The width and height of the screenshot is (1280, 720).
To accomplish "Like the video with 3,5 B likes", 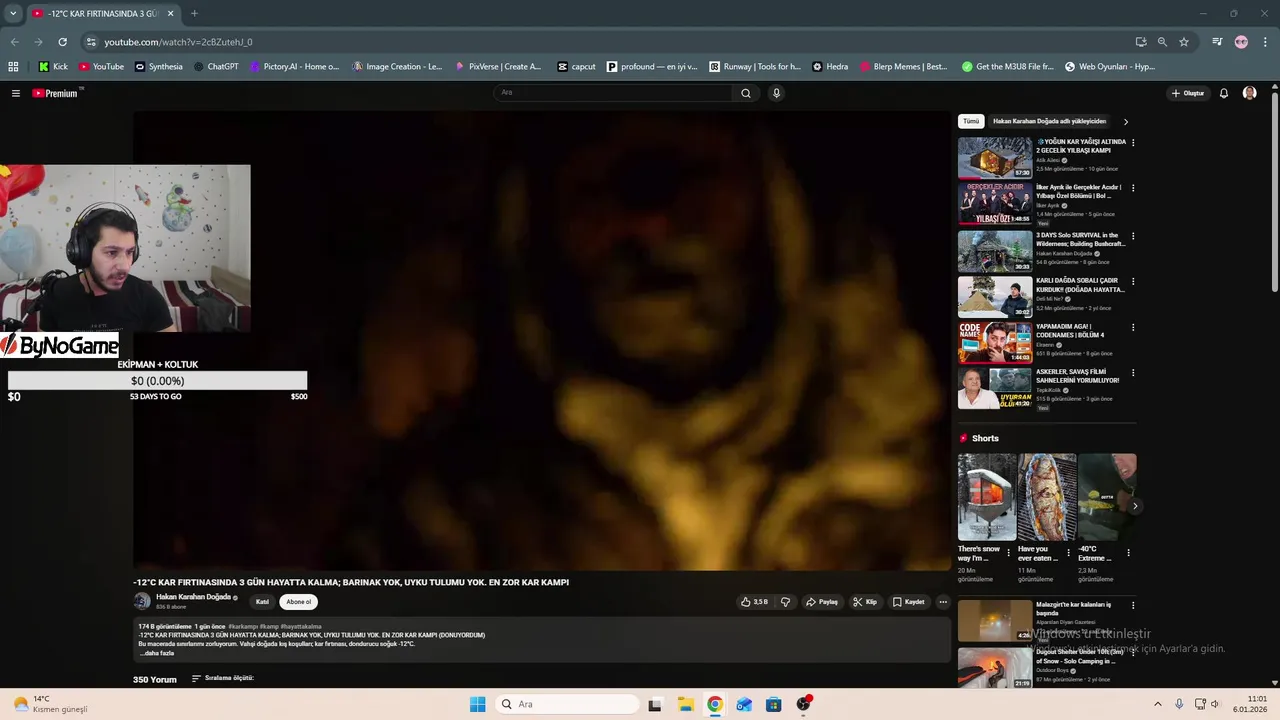I will 754,602.
